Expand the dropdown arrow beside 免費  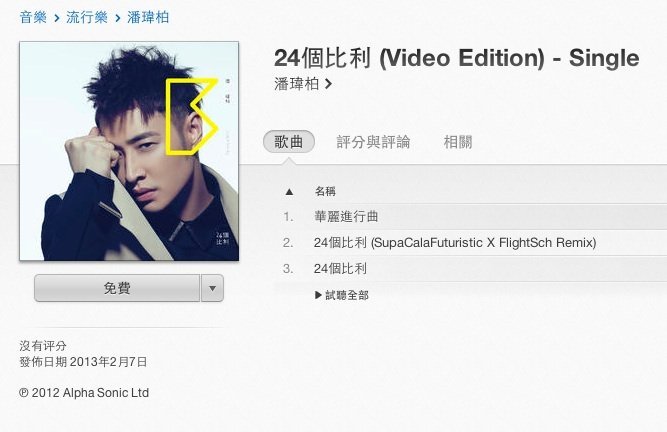point(212,288)
